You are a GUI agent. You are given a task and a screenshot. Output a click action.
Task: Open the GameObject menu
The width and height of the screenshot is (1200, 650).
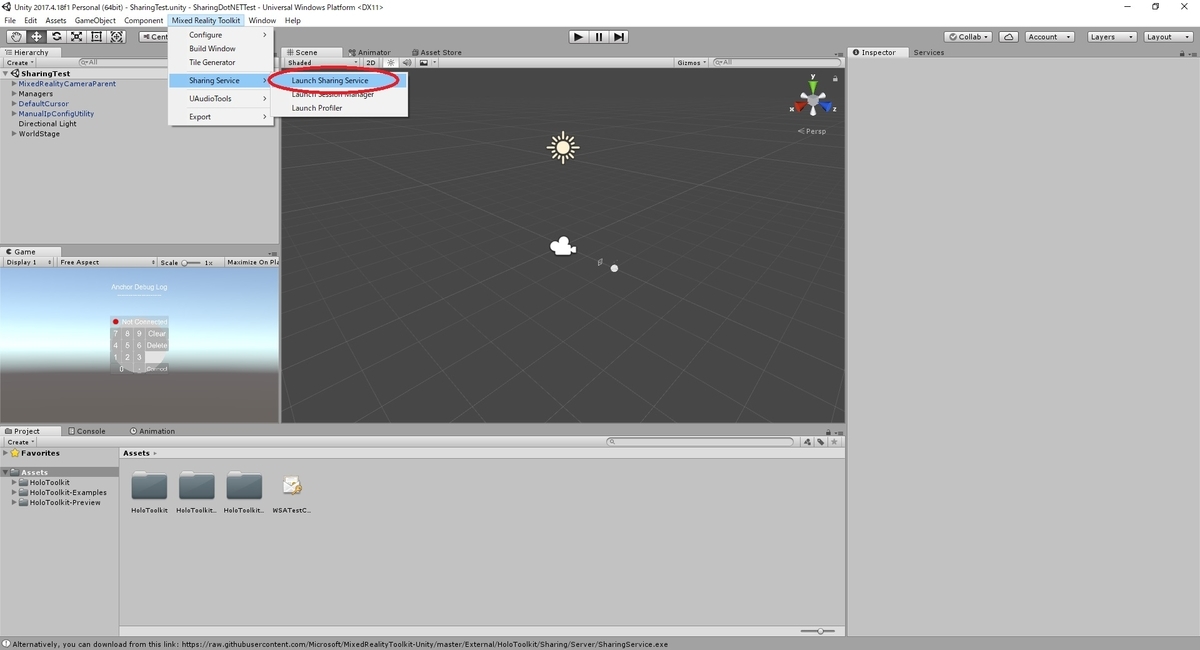point(95,20)
